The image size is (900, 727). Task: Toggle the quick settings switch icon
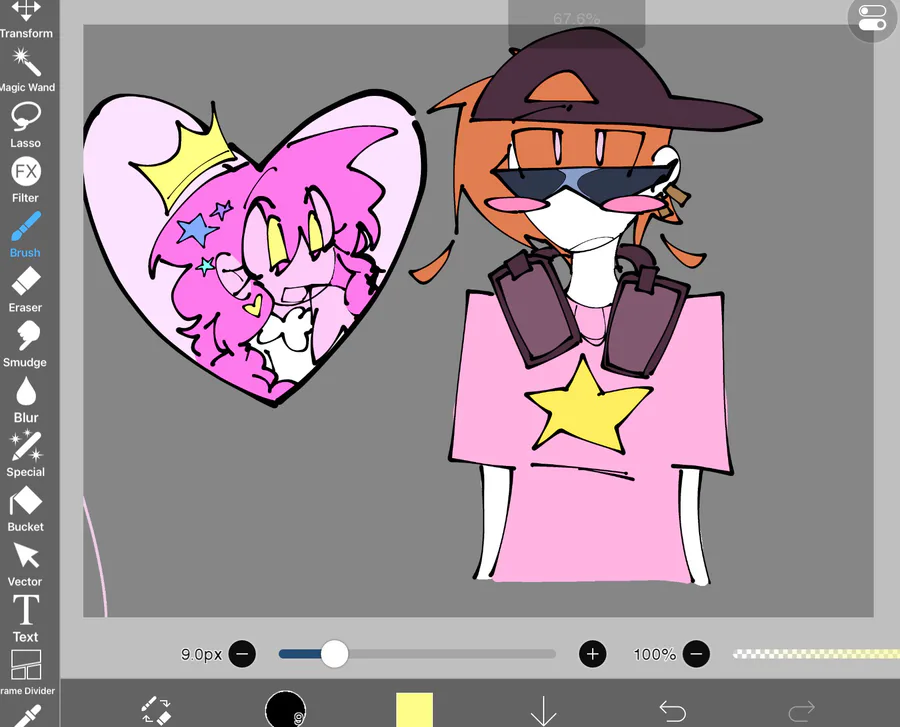[872, 18]
